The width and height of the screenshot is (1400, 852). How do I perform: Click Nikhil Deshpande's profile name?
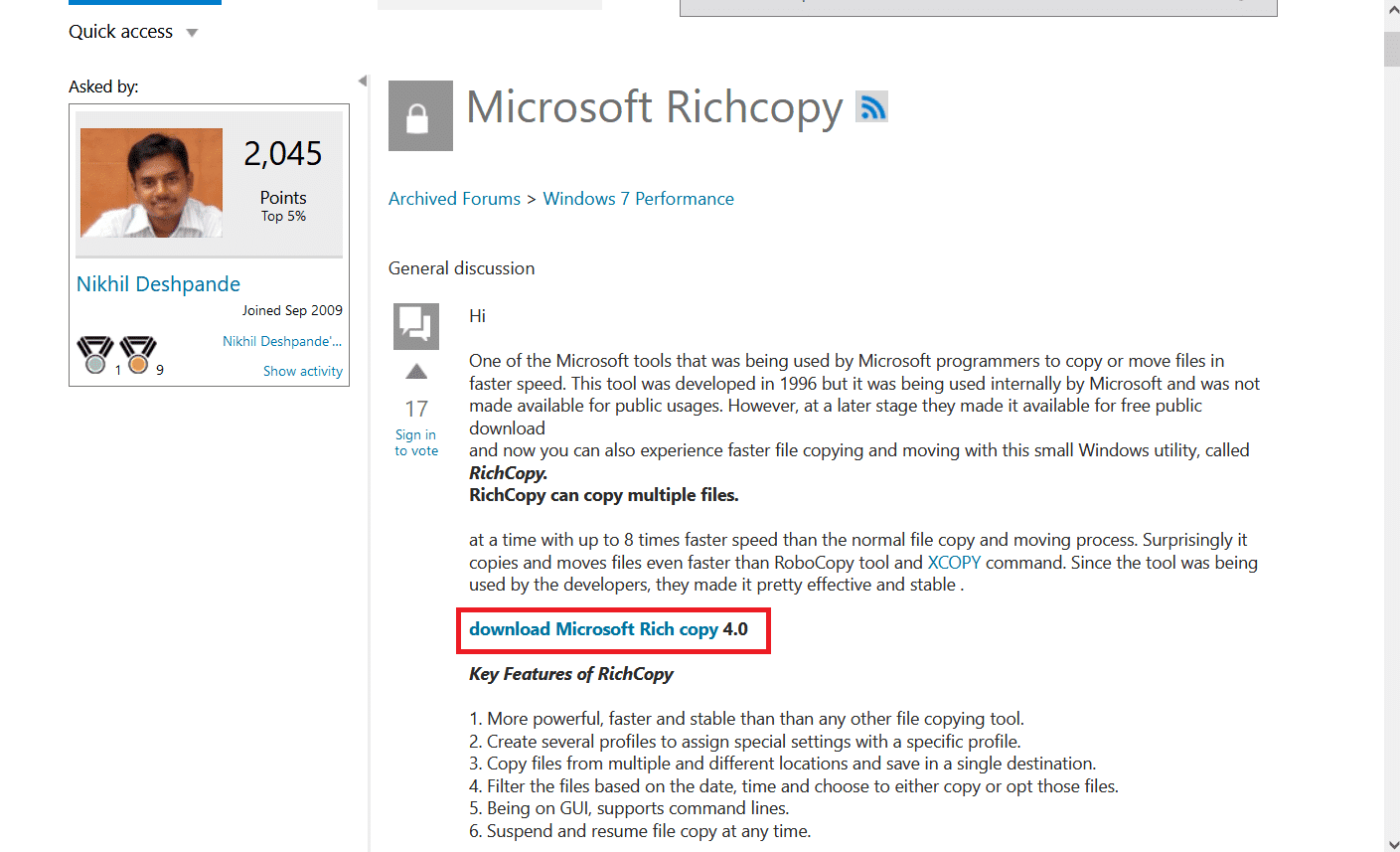point(157,283)
